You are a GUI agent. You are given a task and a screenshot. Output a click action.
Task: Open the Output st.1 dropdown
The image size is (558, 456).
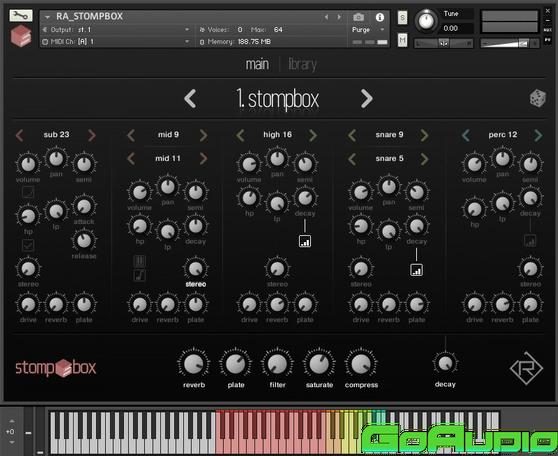(x=116, y=30)
